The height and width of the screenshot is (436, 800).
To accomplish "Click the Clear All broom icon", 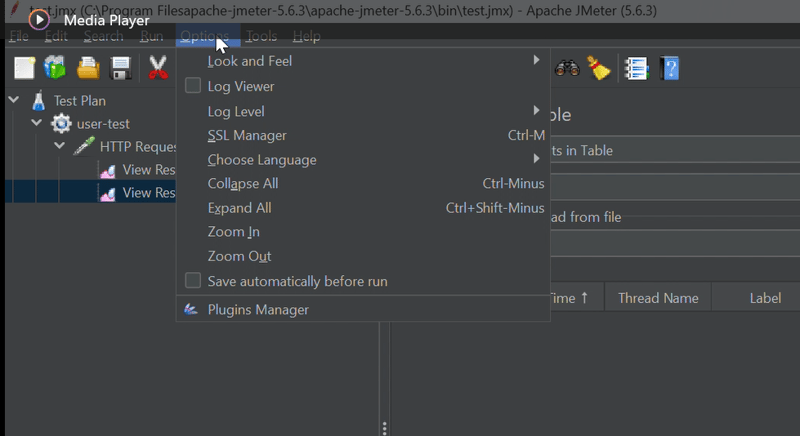I will pyautogui.click(x=599, y=68).
